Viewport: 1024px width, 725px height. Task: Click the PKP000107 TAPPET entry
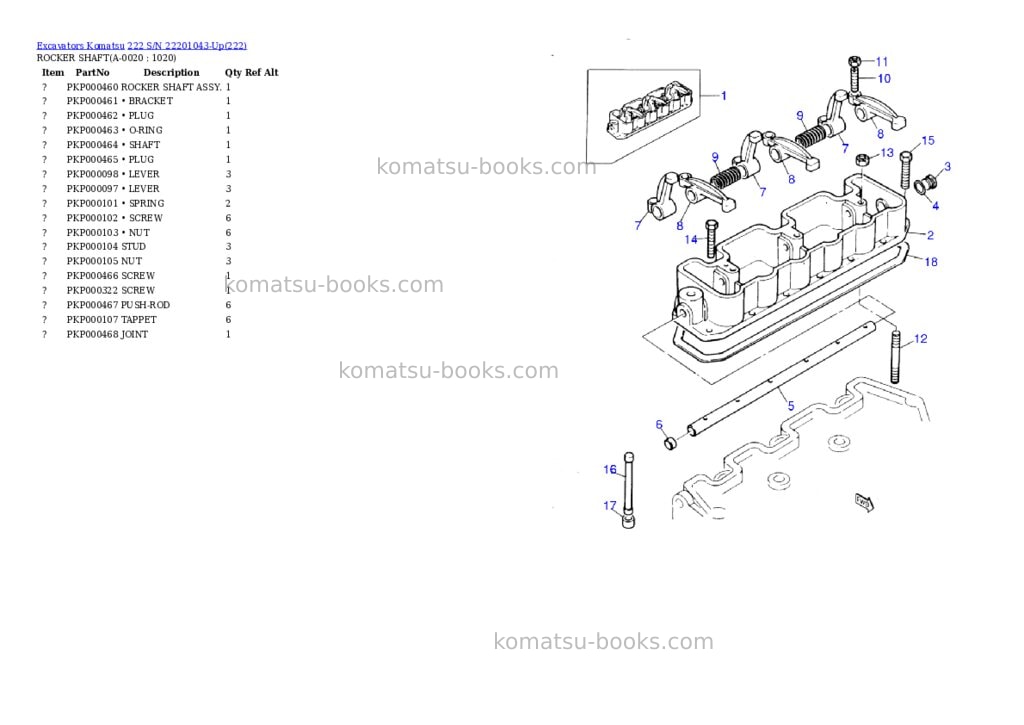coord(136,320)
